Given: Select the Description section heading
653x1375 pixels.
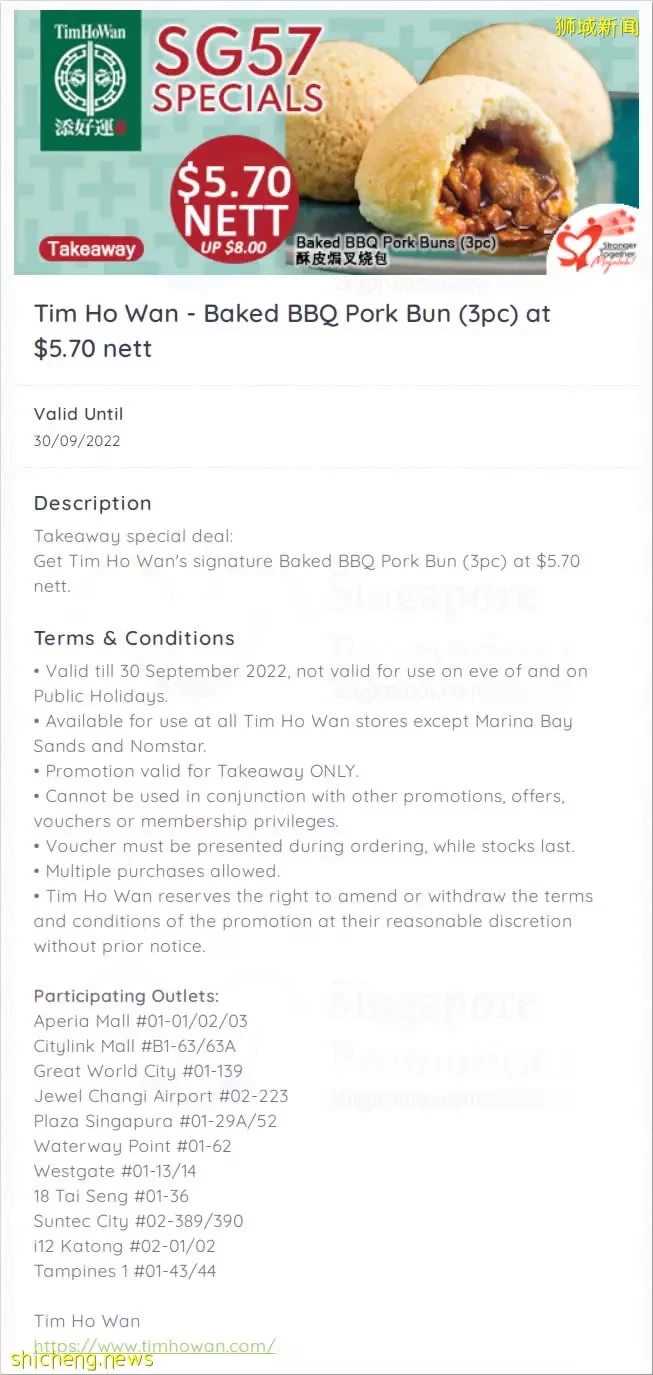Looking at the screenshot, I should (93, 503).
